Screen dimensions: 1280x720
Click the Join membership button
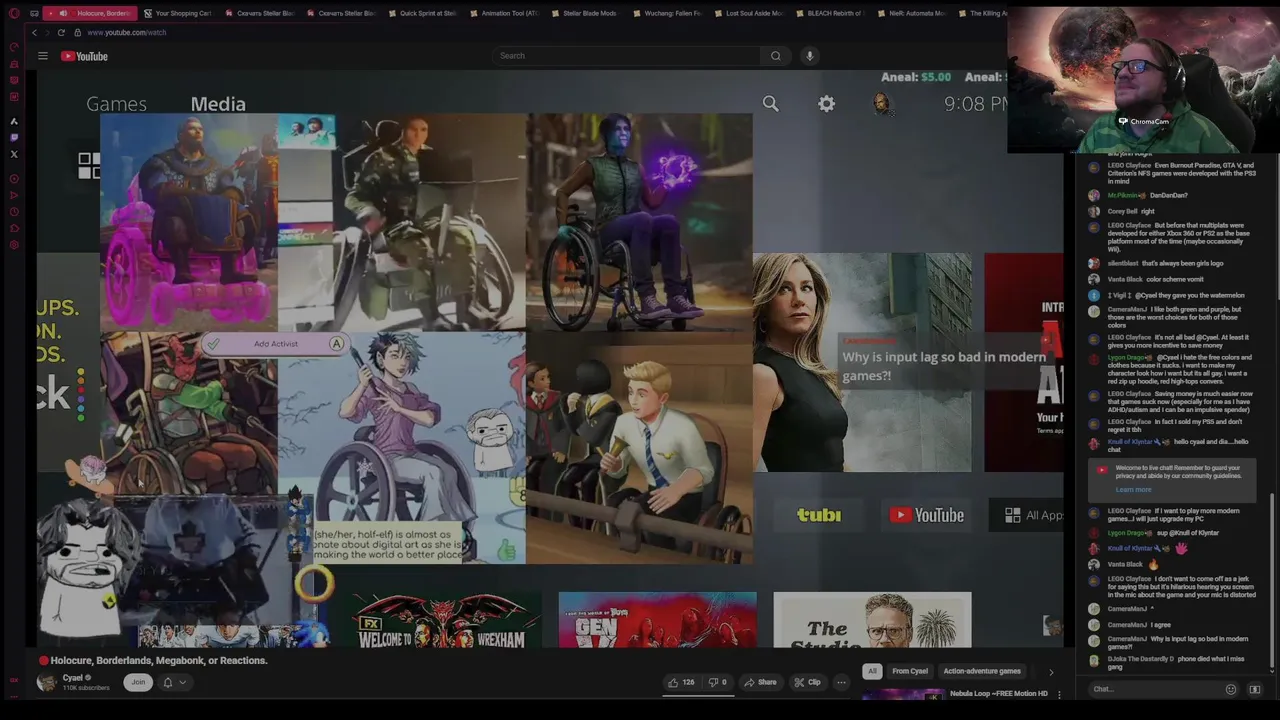pyautogui.click(x=138, y=682)
